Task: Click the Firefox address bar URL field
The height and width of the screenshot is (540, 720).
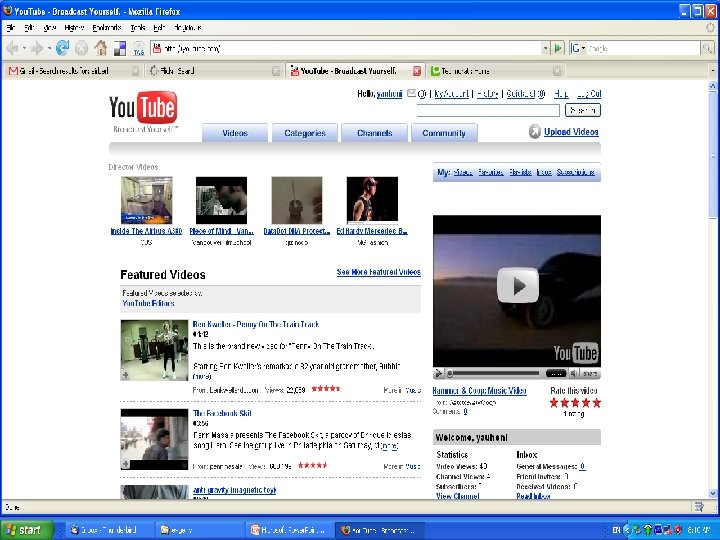Action: point(347,48)
